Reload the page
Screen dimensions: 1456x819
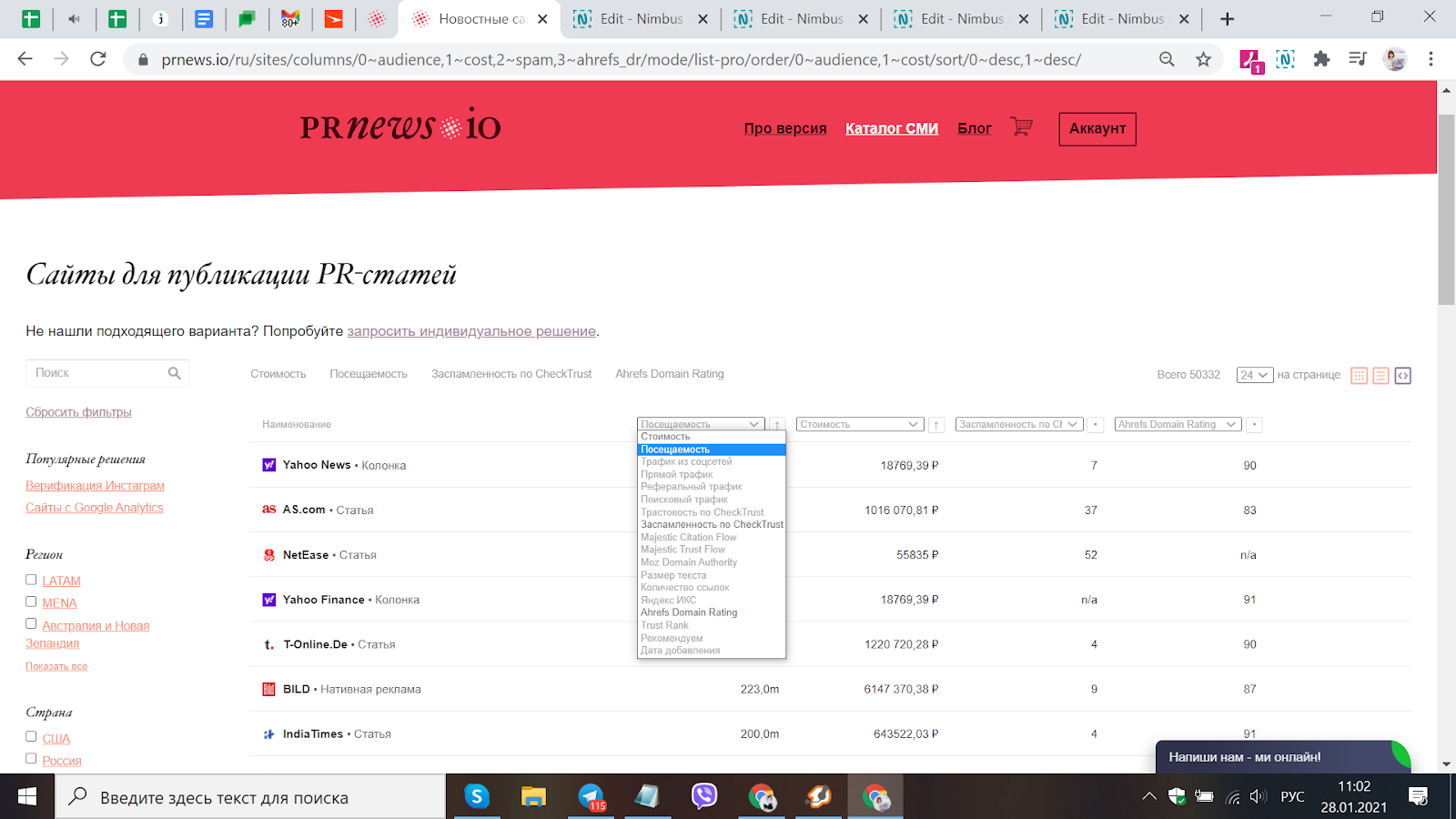[98, 59]
